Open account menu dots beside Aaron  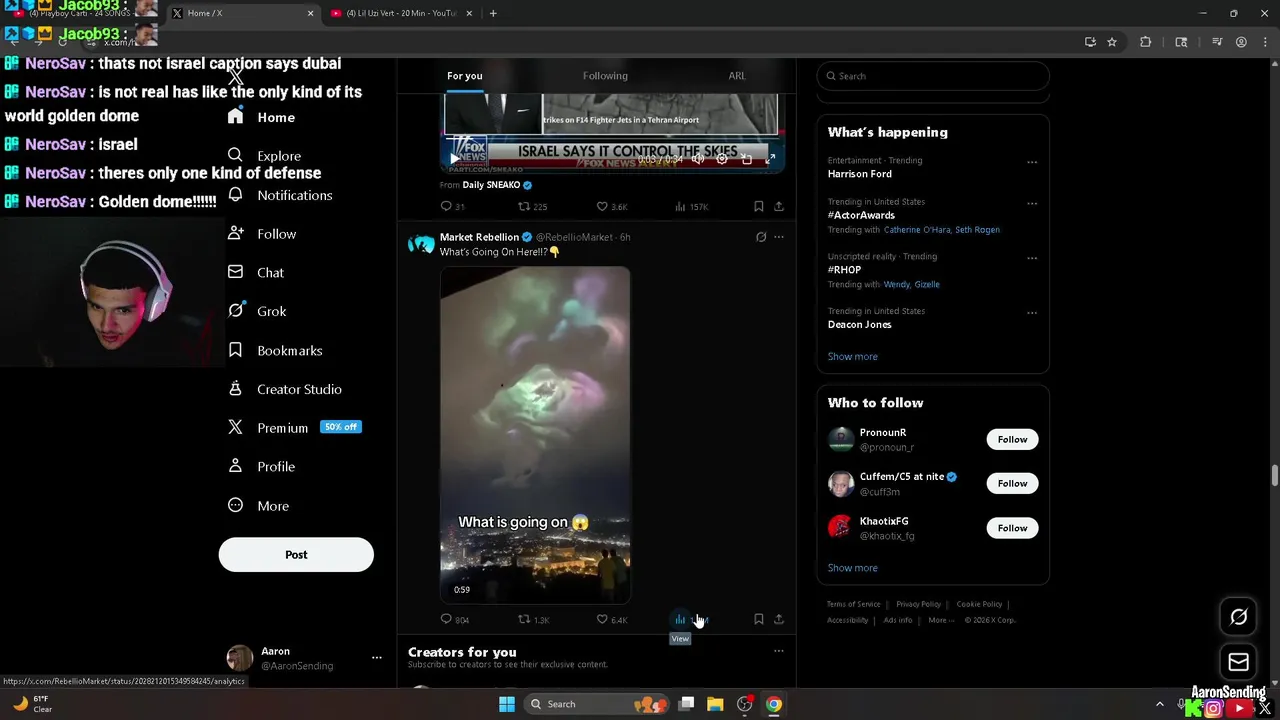point(377,658)
